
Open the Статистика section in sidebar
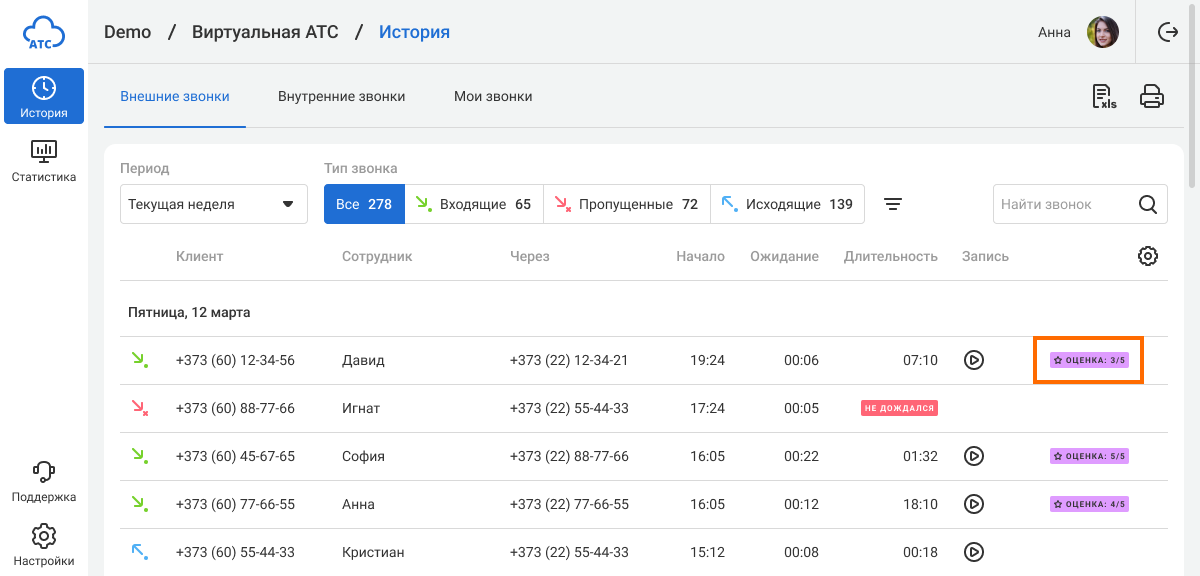click(x=43, y=161)
